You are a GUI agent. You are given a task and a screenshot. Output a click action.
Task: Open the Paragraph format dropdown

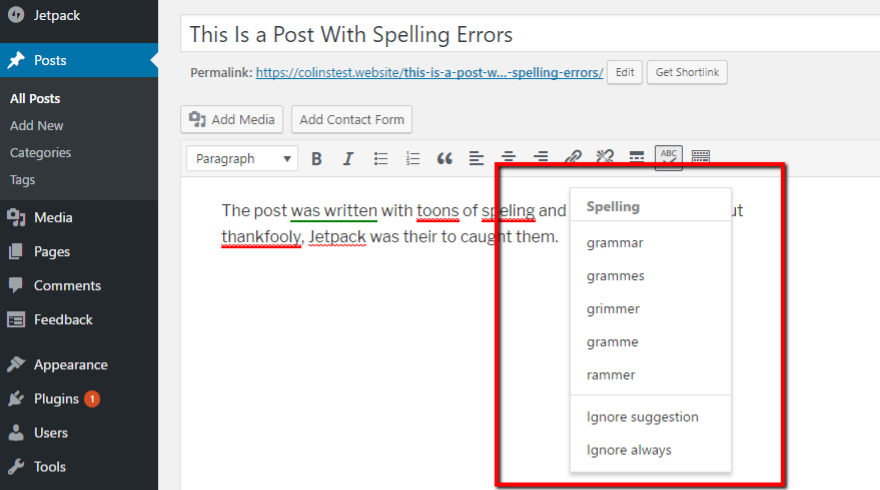pyautogui.click(x=242, y=159)
